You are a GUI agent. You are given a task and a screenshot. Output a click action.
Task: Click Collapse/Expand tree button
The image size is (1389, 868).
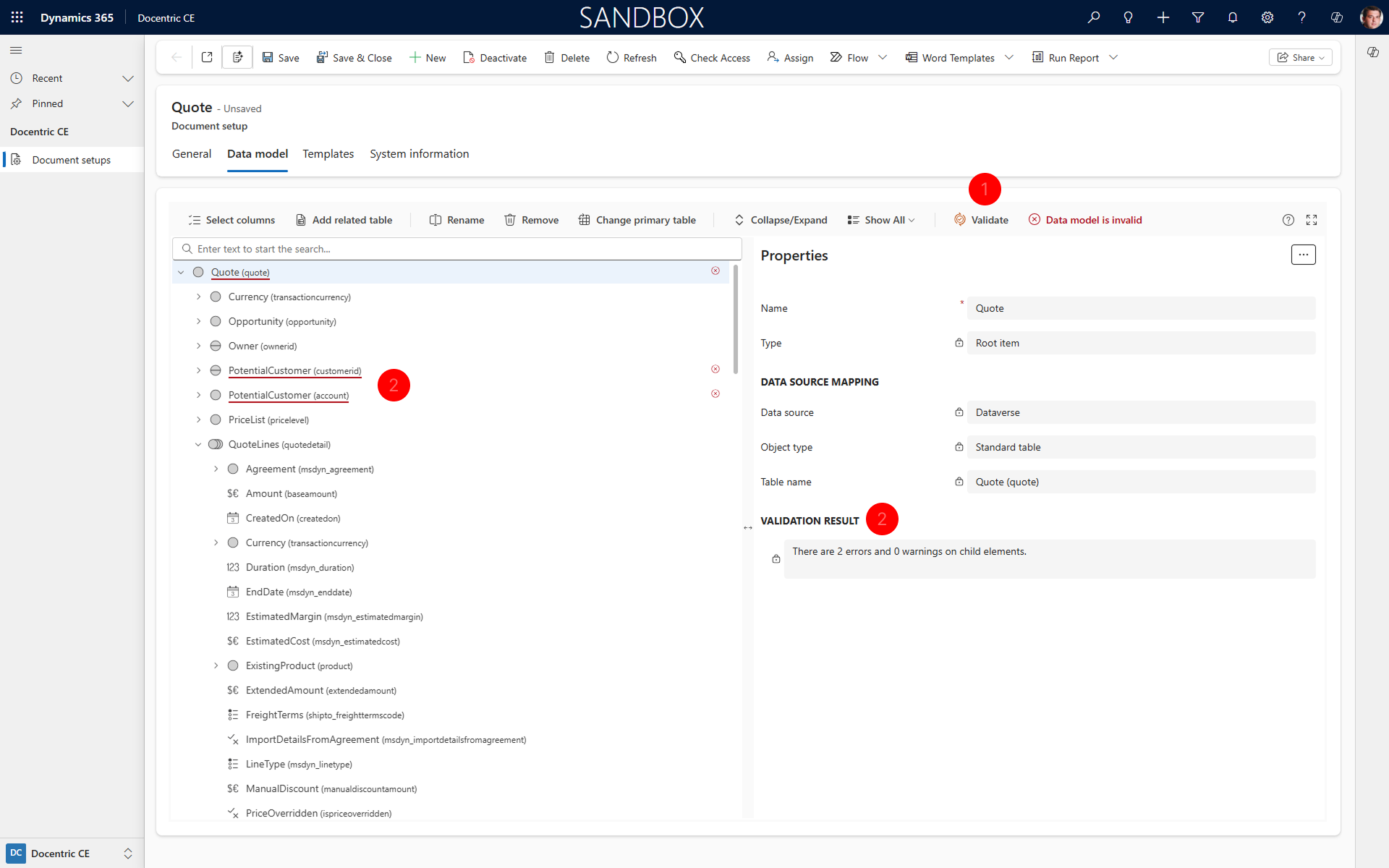pos(781,220)
